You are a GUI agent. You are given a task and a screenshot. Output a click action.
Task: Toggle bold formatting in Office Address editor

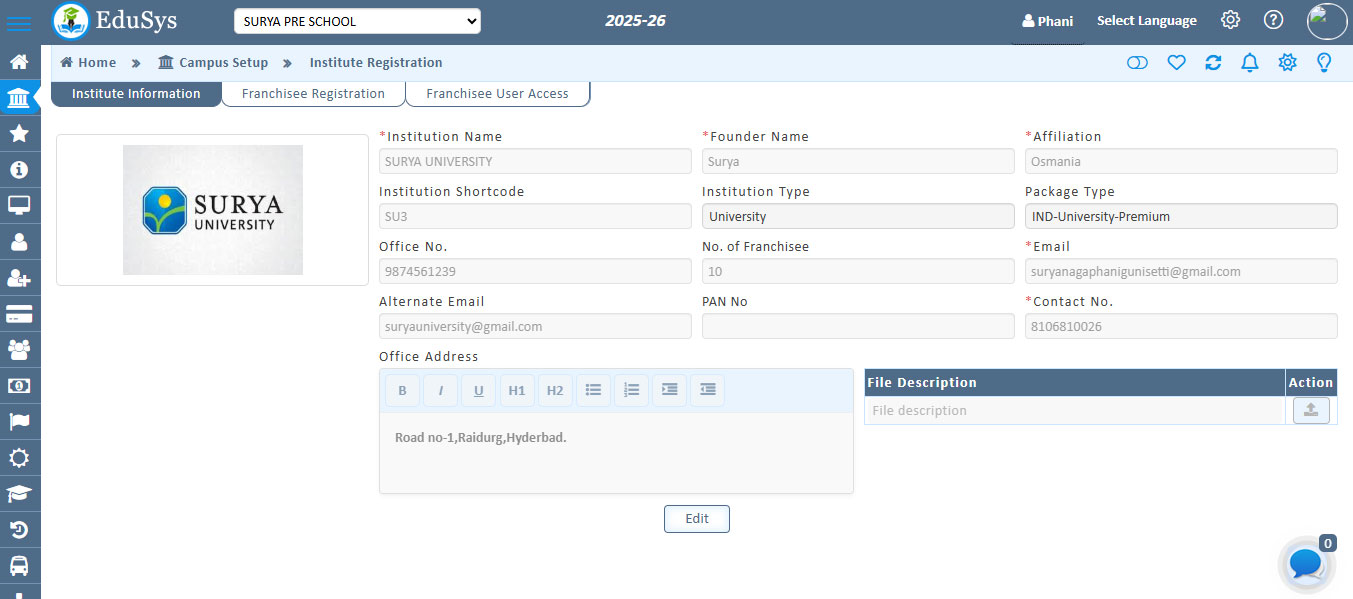pos(402,390)
